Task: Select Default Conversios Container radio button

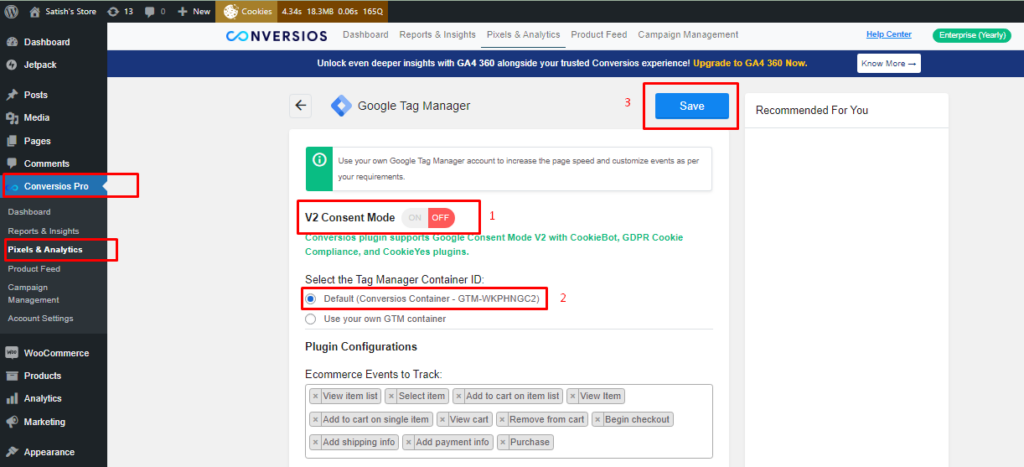Action: (x=311, y=298)
